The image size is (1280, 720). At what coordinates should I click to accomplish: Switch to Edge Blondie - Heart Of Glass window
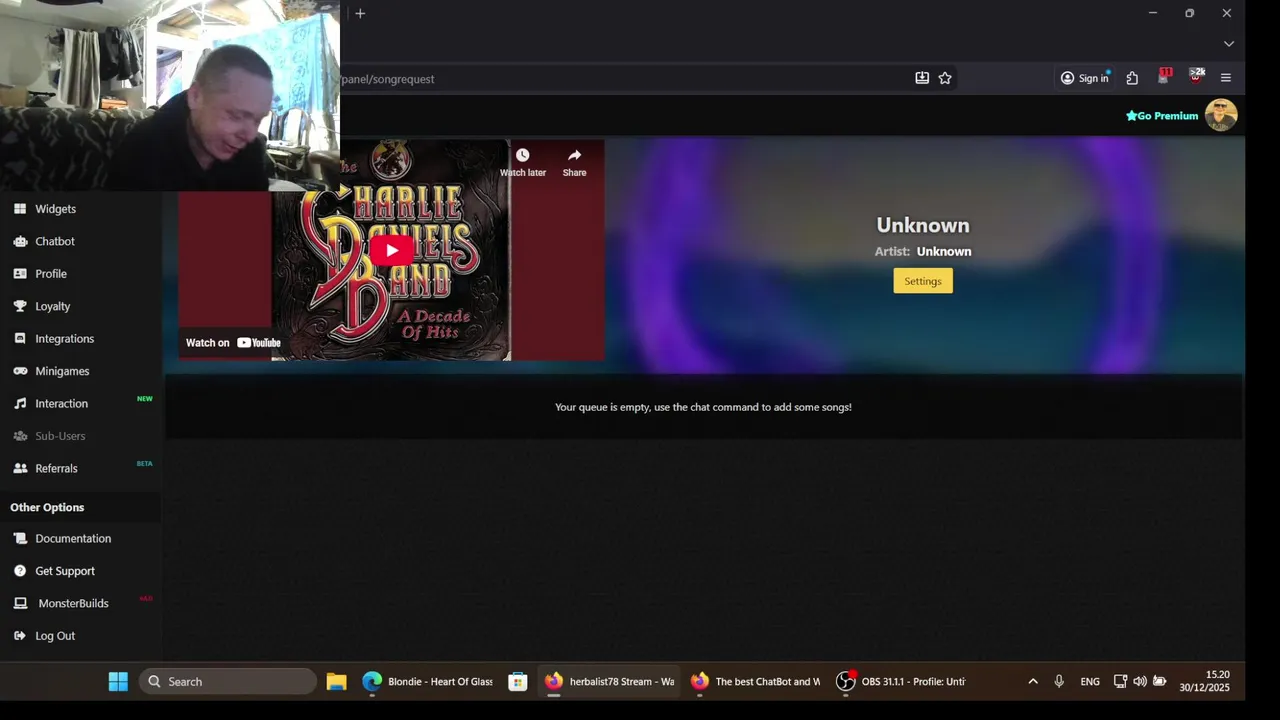click(x=428, y=681)
